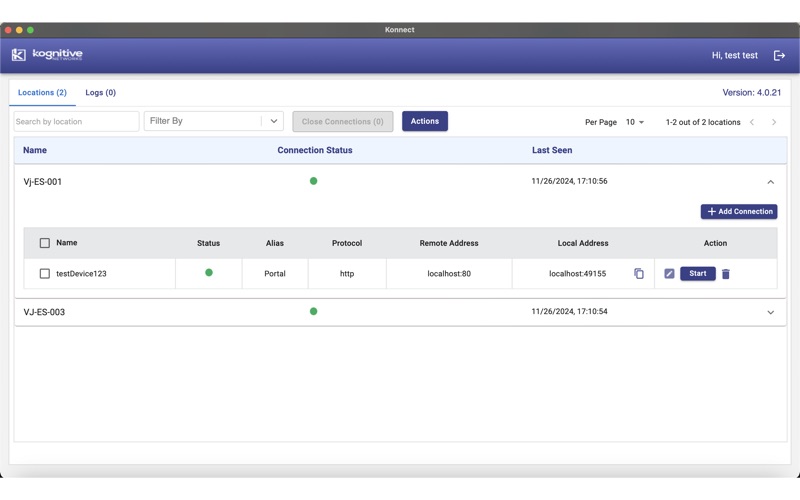Start the testDevice123 connection

point(697,273)
